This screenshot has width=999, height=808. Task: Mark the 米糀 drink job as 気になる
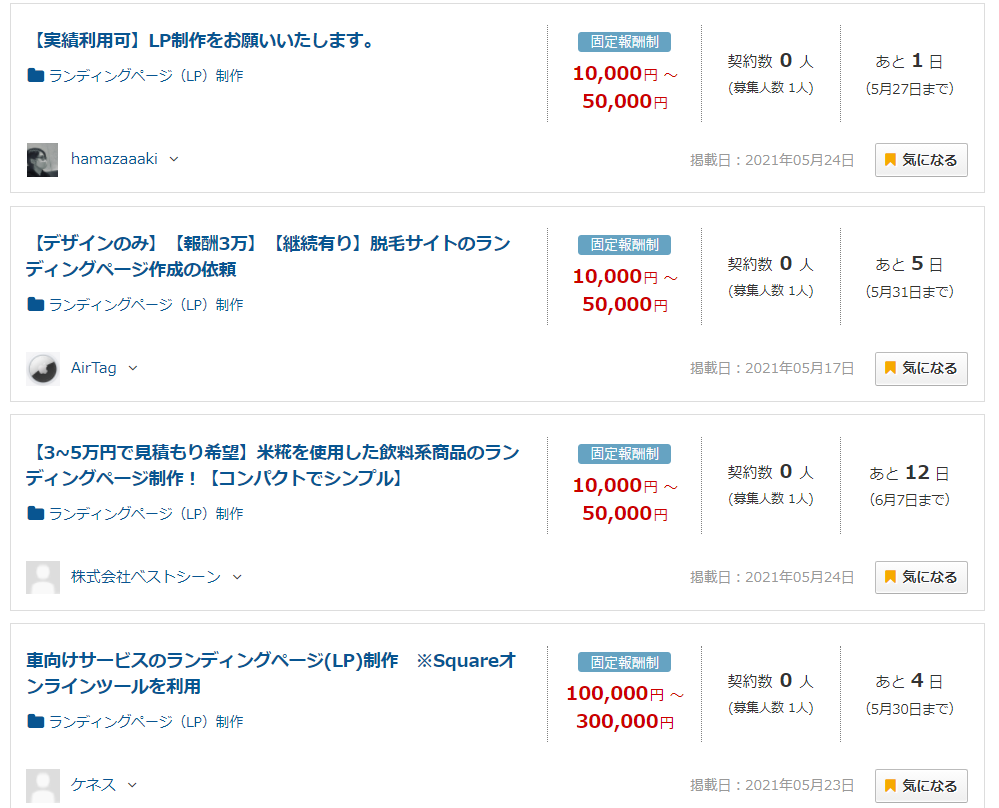921,577
